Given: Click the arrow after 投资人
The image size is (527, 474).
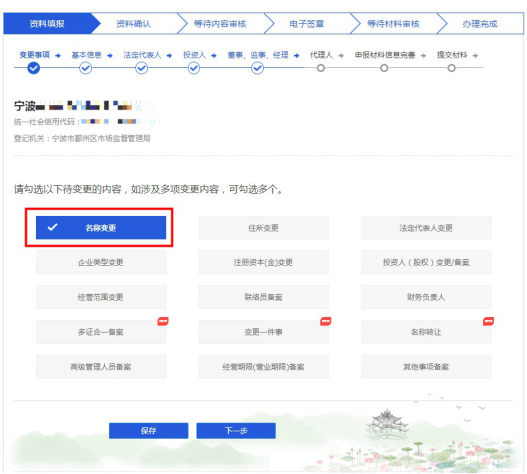Looking at the screenshot, I should click(214, 55).
